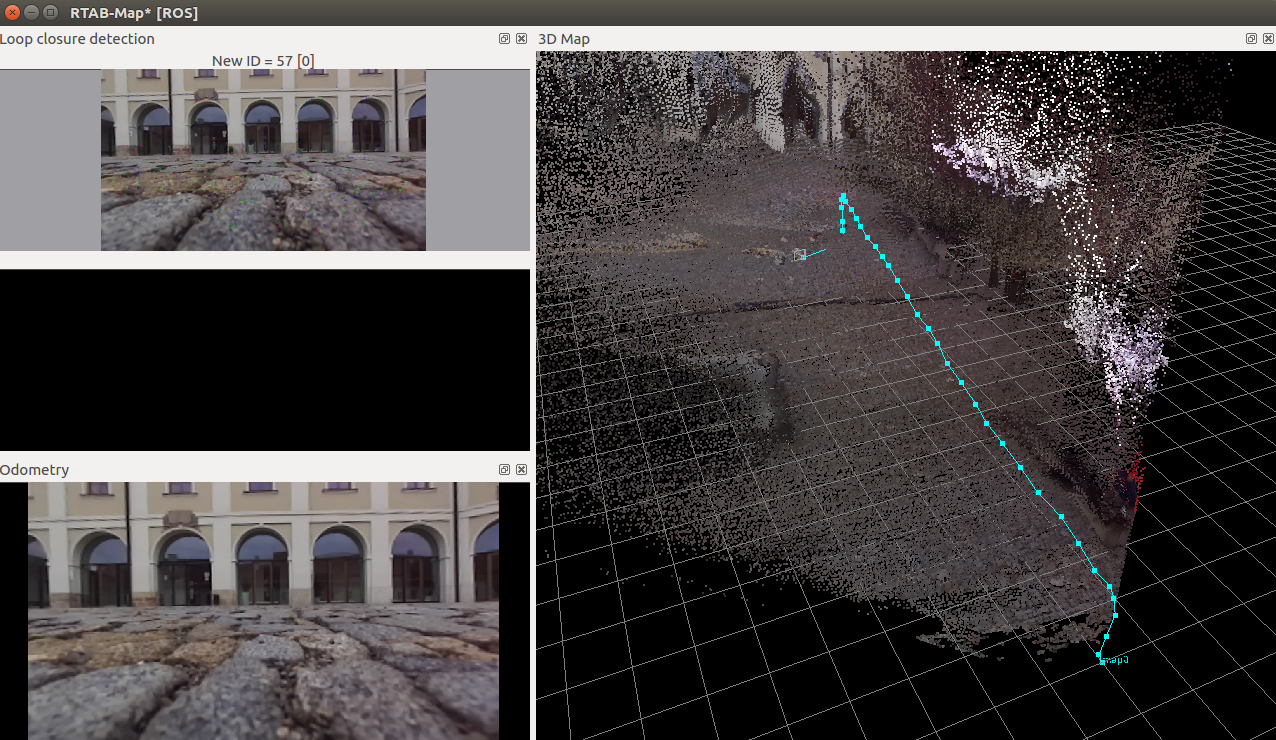Close the Loop closure detection panel
The image size is (1276, 740).
(521, 39)
